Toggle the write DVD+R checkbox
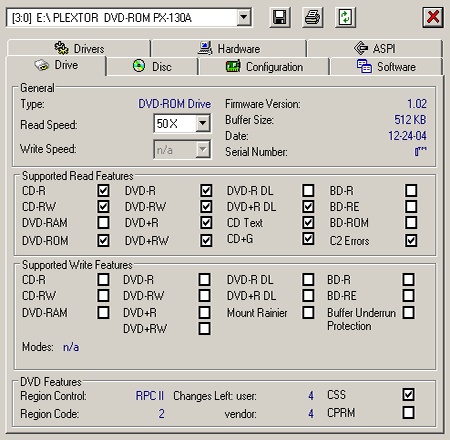This screenshot has height=440, width=450. [x=204, y=313]
